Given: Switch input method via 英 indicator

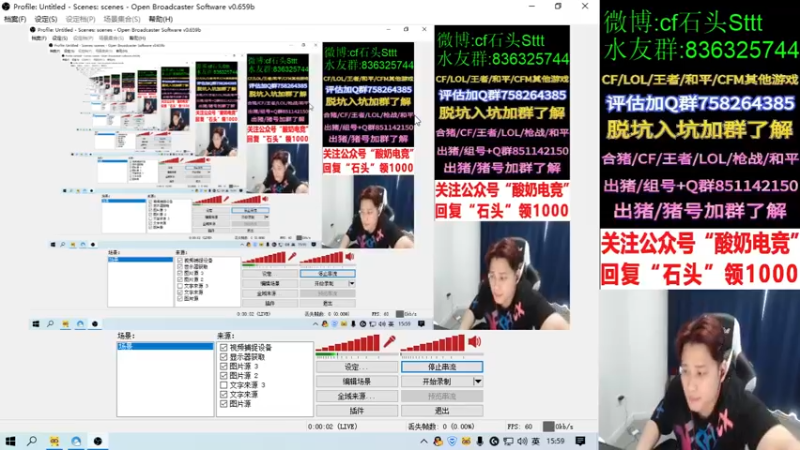Looking at the screenshot, I should (535, 441).
